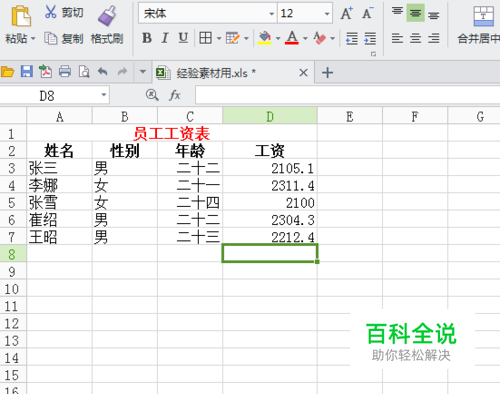This screenshot has height=394, width=500.
Task: Expand the font color dropdown arrow
Action: pos(305,39)
